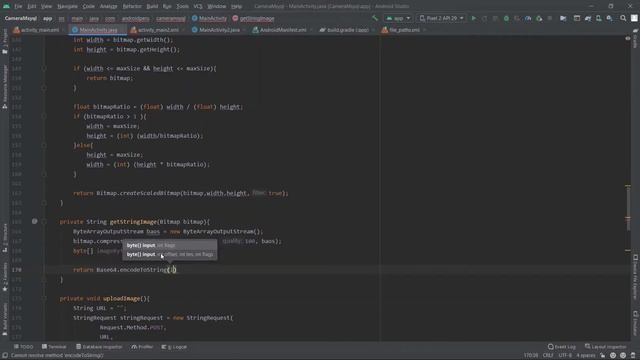The height and width of the screenshot is (360, 640).
Task: Click getStringImage in breadcrumb navigation bar
Action: pyautogui.click(x=253, y=18)
